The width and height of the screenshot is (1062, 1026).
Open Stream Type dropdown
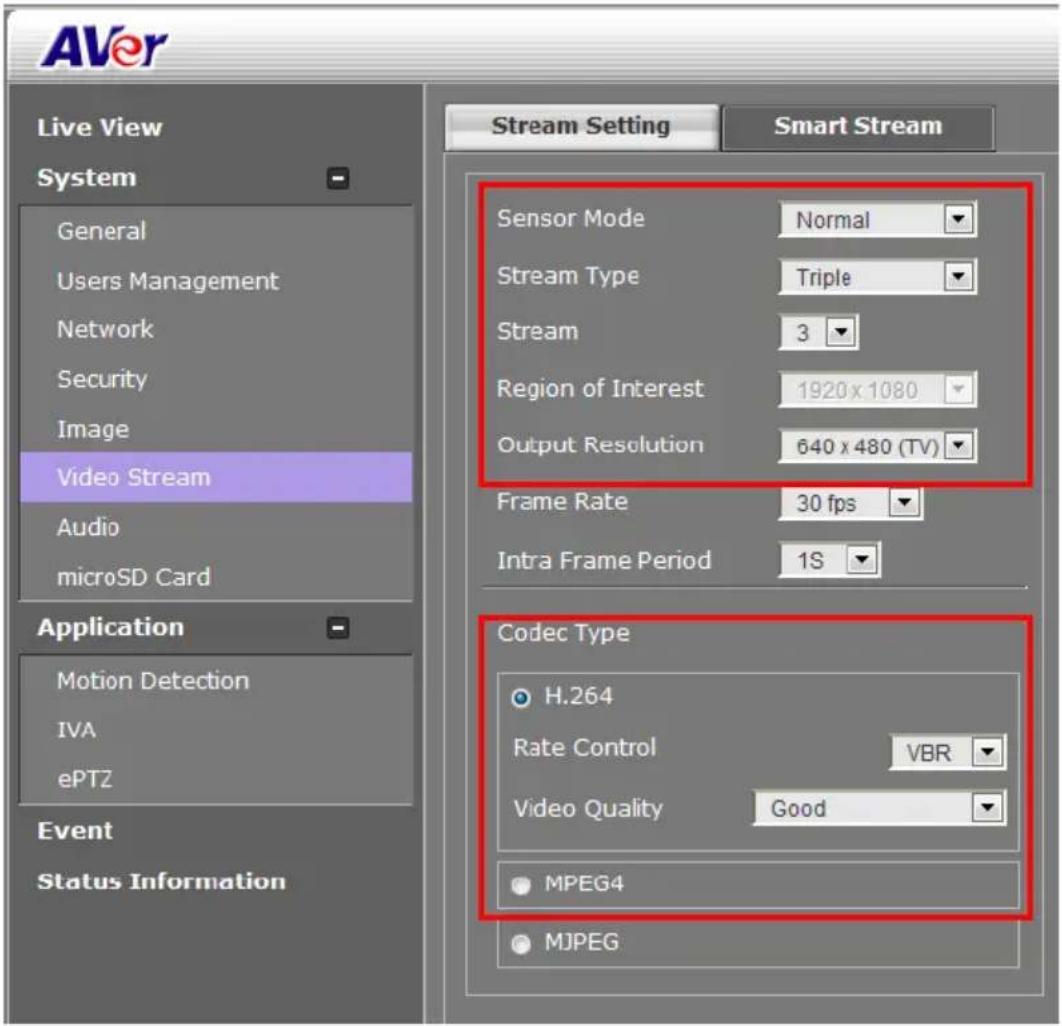coord(878,276)
